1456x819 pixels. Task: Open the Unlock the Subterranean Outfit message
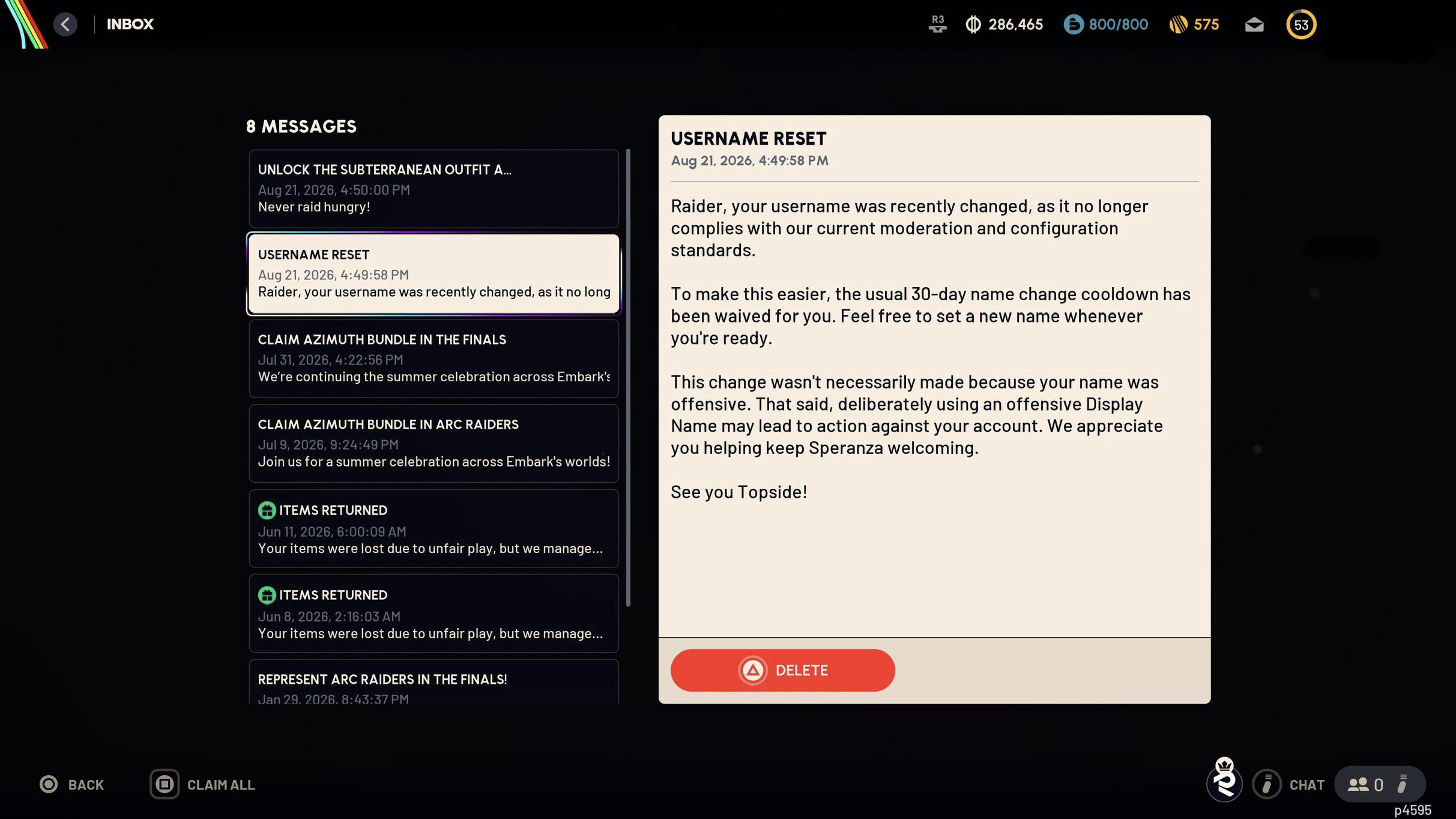(433, 189)
